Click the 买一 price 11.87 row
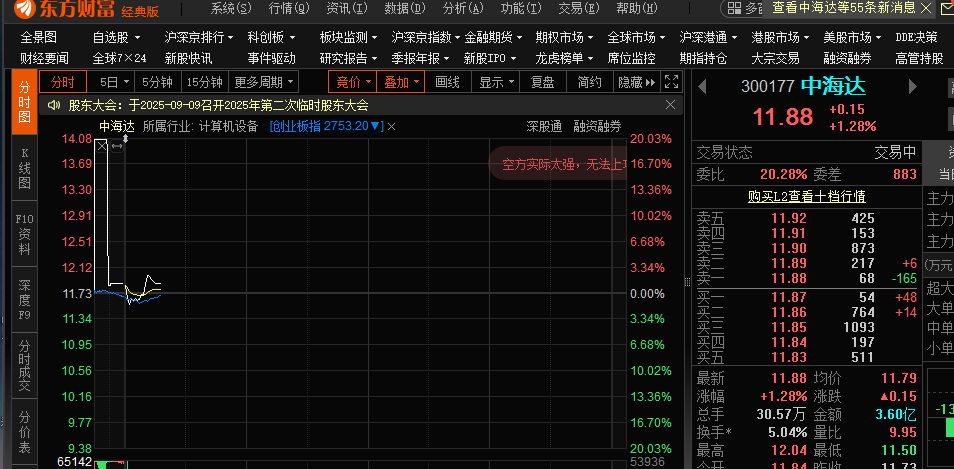The width and height of the screenshot is (954, 469). [807, 297]
